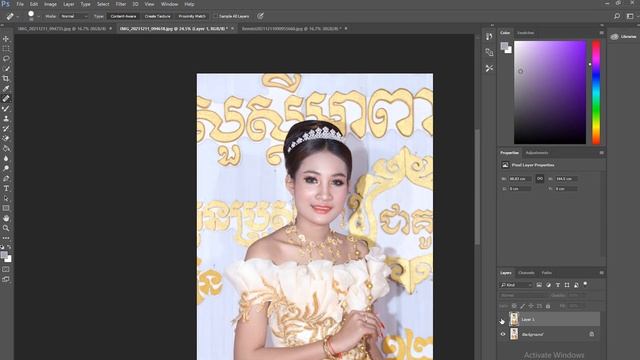640x360 pixels.
Task: Select the Spot Healing Brush tool
Action: (x=6, y=98)
